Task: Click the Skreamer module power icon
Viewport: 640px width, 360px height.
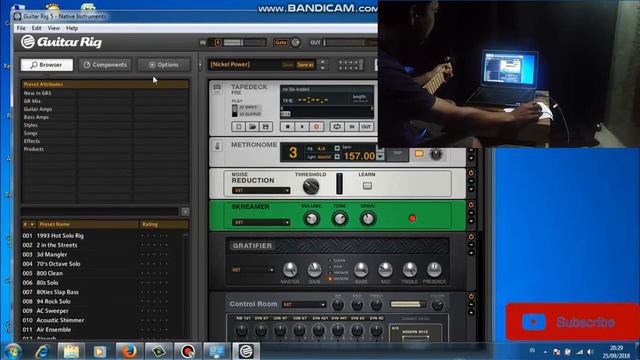Action: [471, 204]
